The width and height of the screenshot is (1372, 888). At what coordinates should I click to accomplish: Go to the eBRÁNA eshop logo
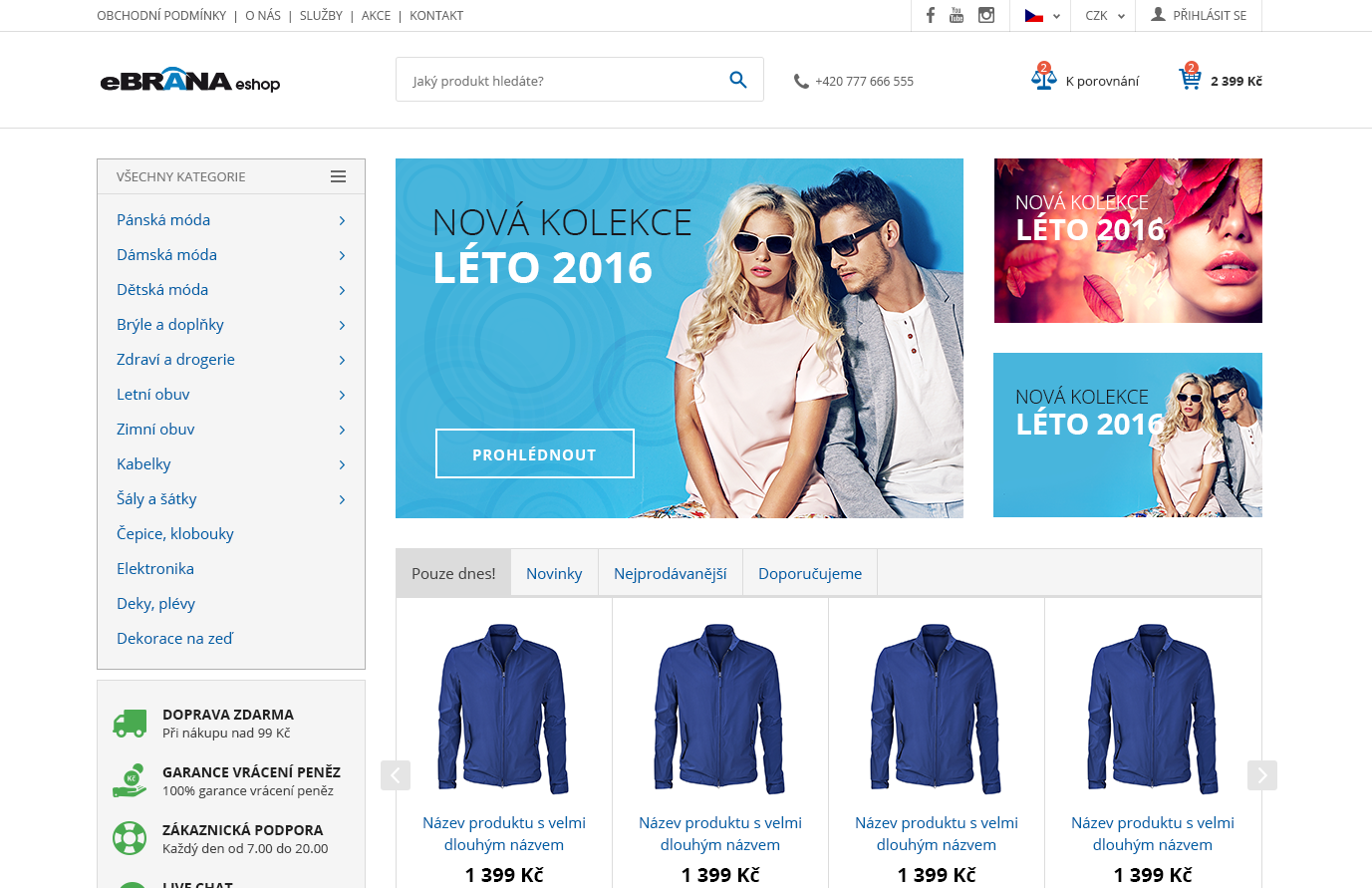tap(190, 82)
